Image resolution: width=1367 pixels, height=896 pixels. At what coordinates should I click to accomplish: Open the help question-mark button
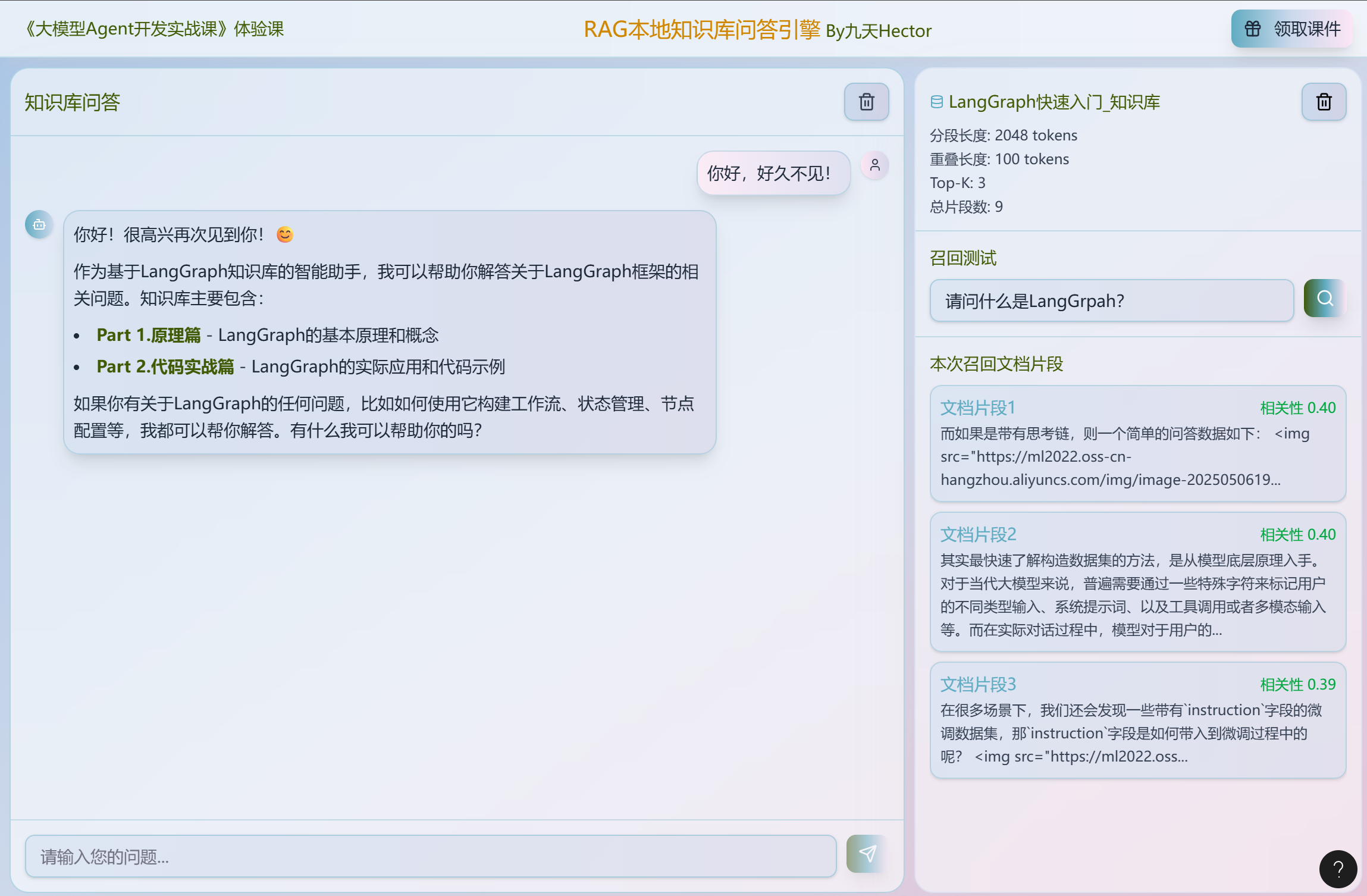coord(1338,869)
